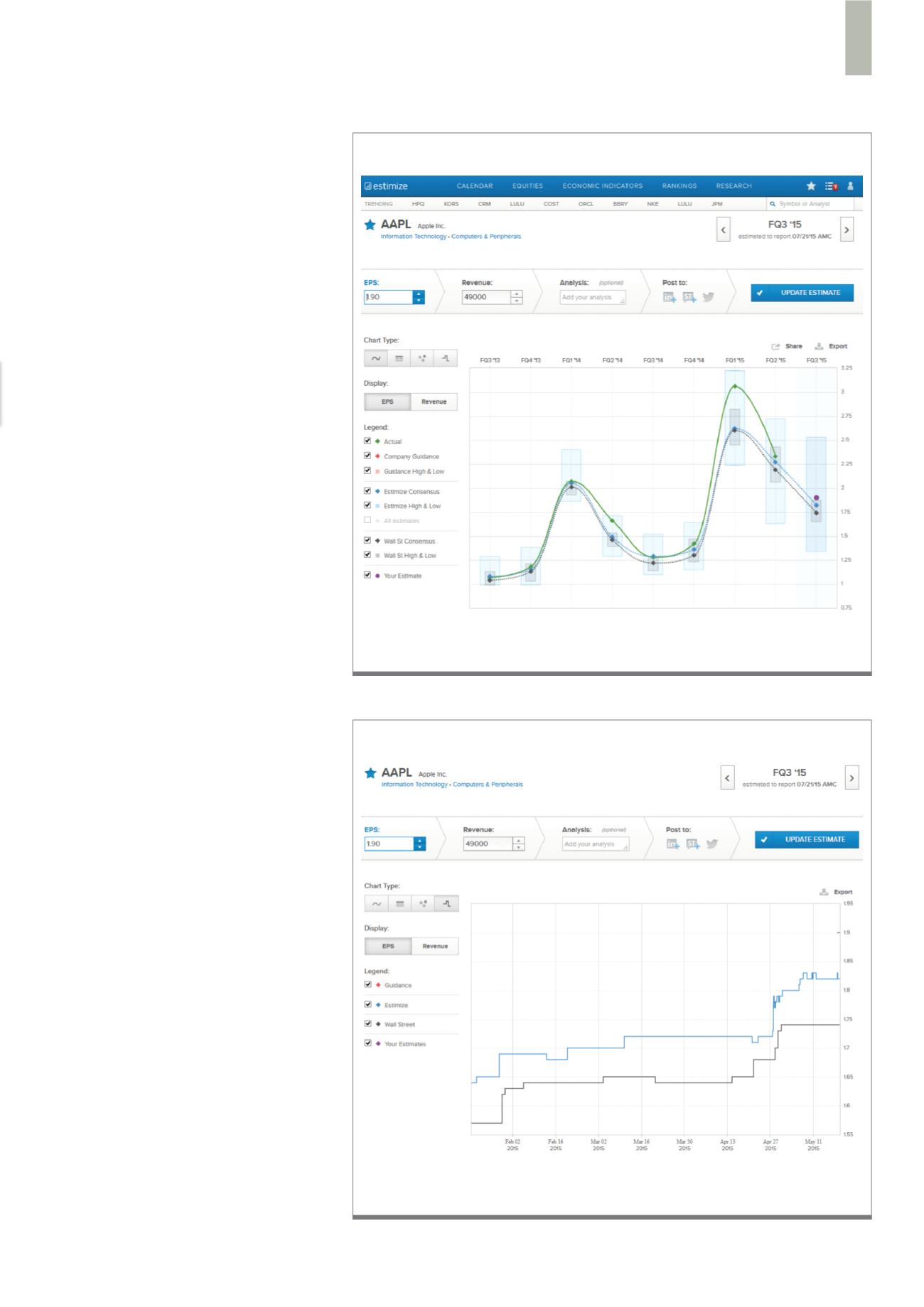Open trending ticker BBRY

click(x=621, y=204)
